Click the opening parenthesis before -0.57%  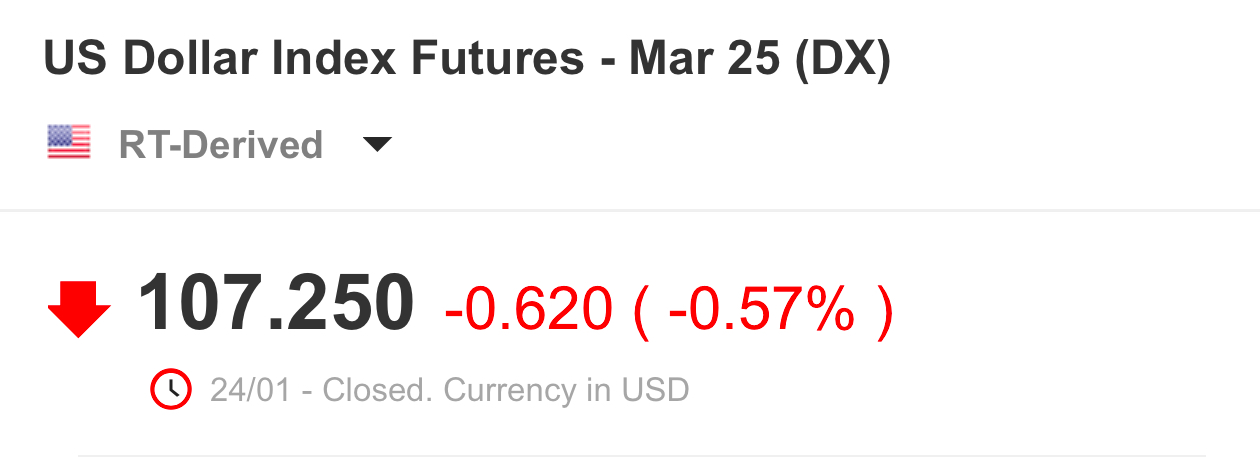click(x=640, y=308)
